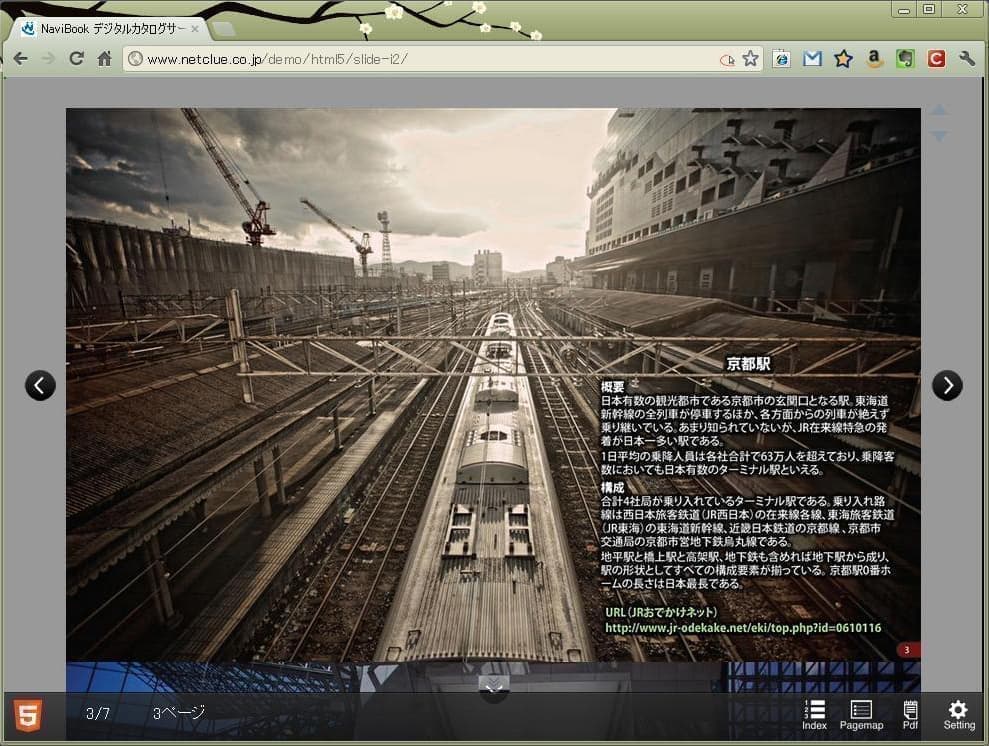The height and width of the screenshot is (746, 989).
Task: Click the lower triangle arrow at top right
Action: coord(938,135)
